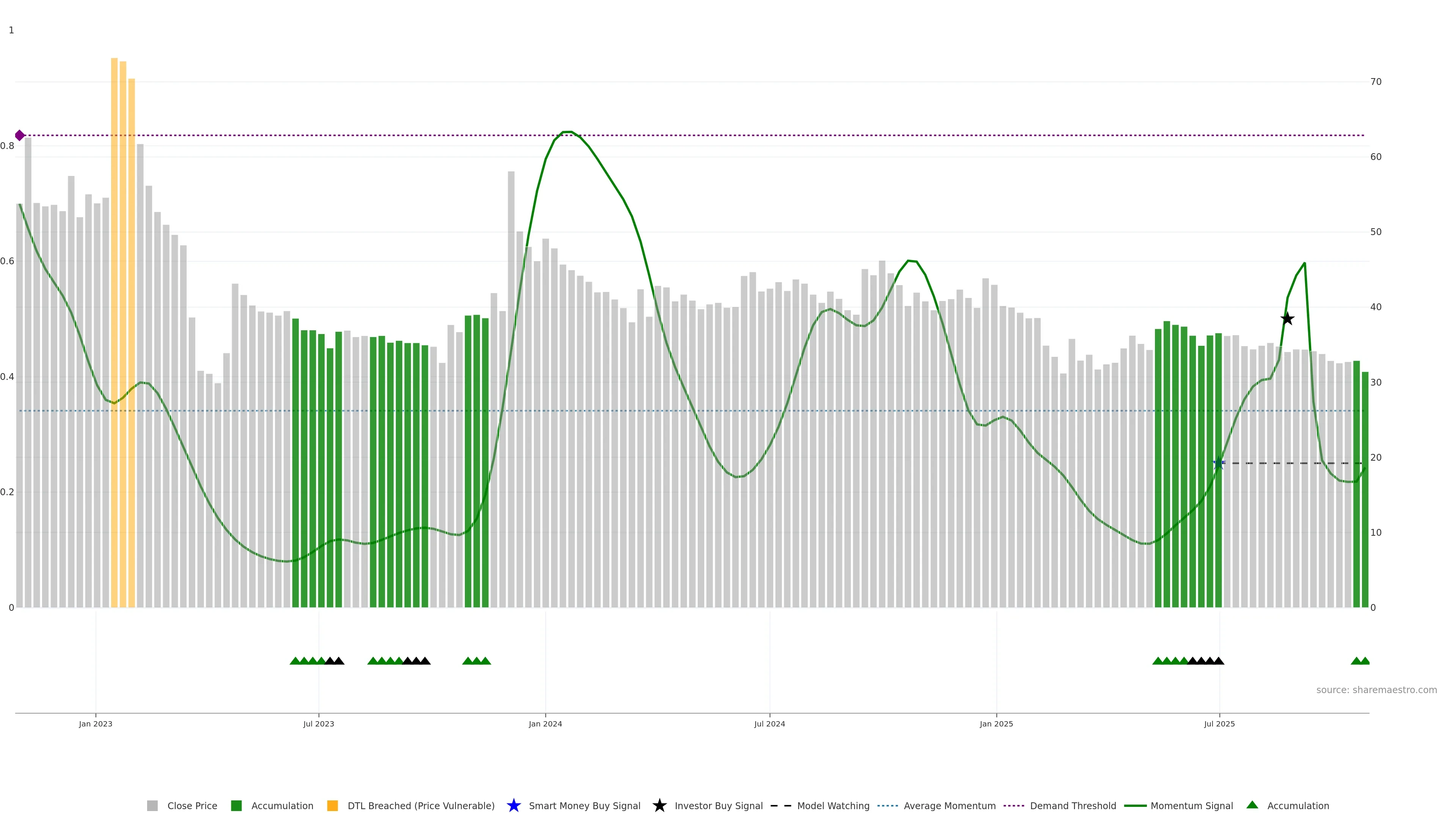This screenshot has height=819, width=1456.
Task: Toggle the Average Momentum legend entry
Action: pyautogui.click(x=949, y=805)
